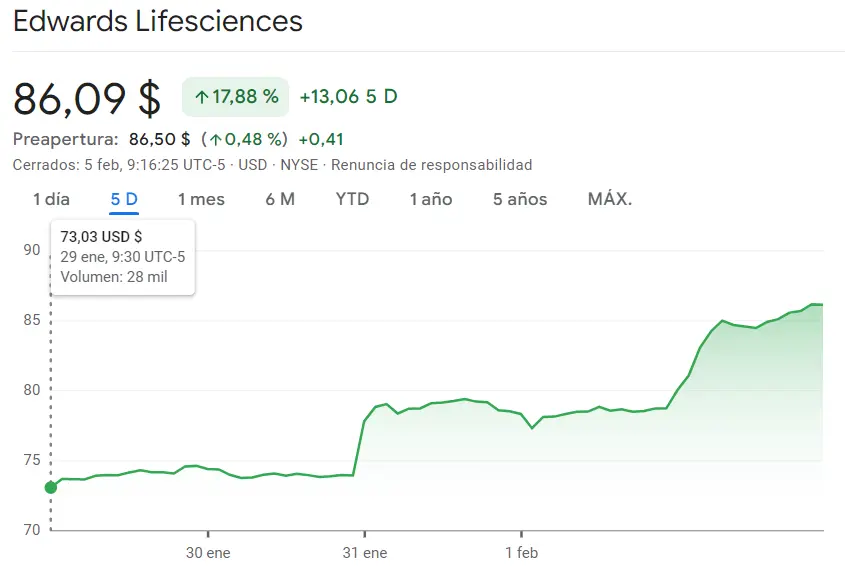Viewport: 845px width, 577px height.
Task: Click the Edwards Lifesciences title
Action: pyautogui.click(x=158, y=21)
